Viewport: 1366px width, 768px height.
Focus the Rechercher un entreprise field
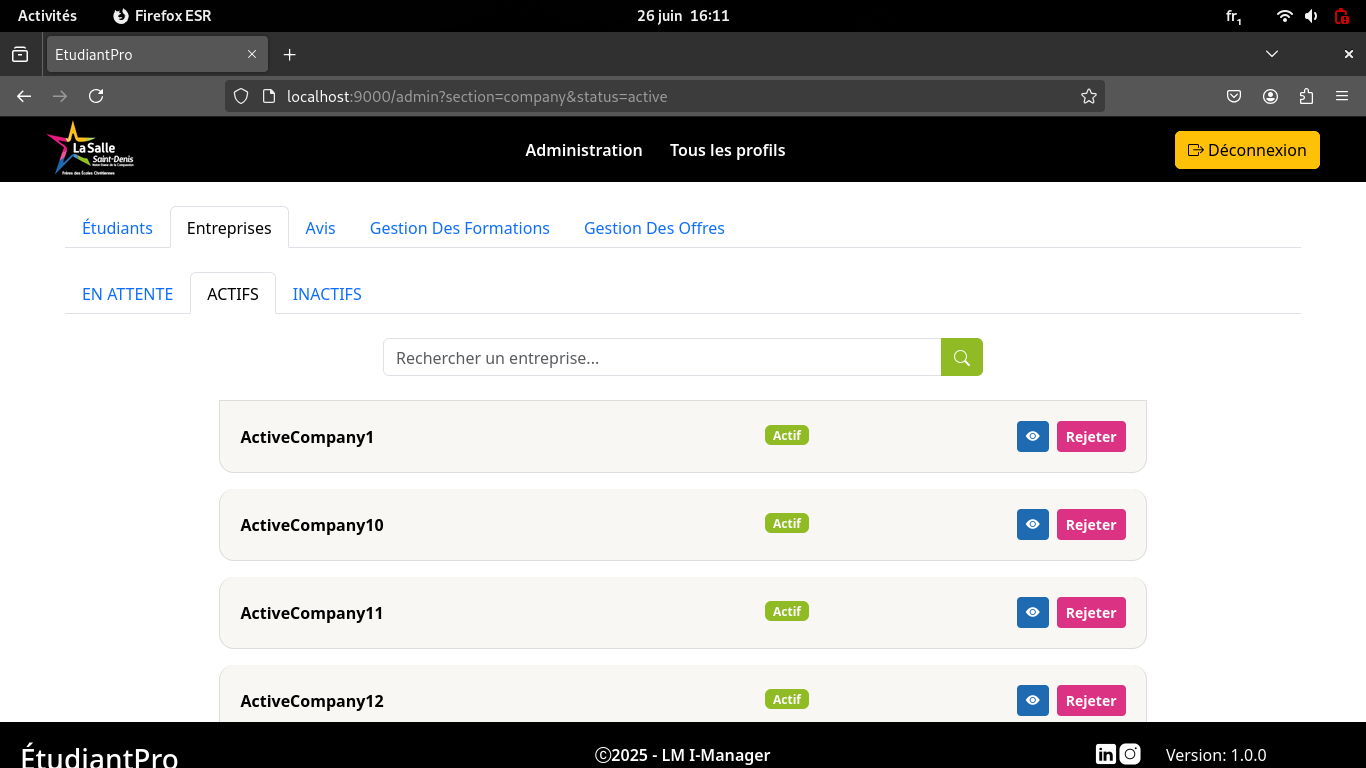661,357
